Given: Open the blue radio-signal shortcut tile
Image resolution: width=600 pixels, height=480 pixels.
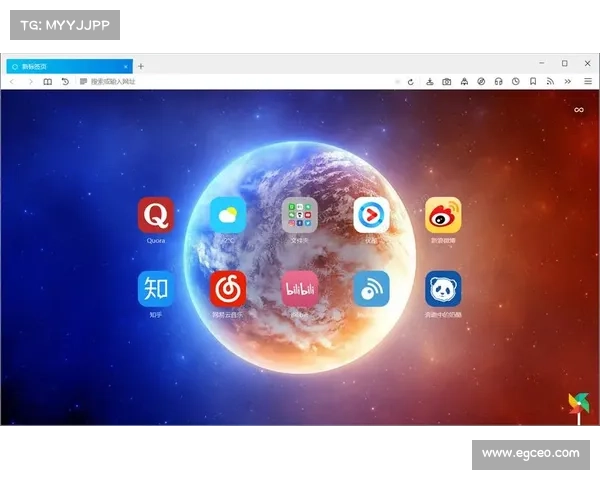Looking at the screenshot, I should pyautogui.click(x=371, y=289).
